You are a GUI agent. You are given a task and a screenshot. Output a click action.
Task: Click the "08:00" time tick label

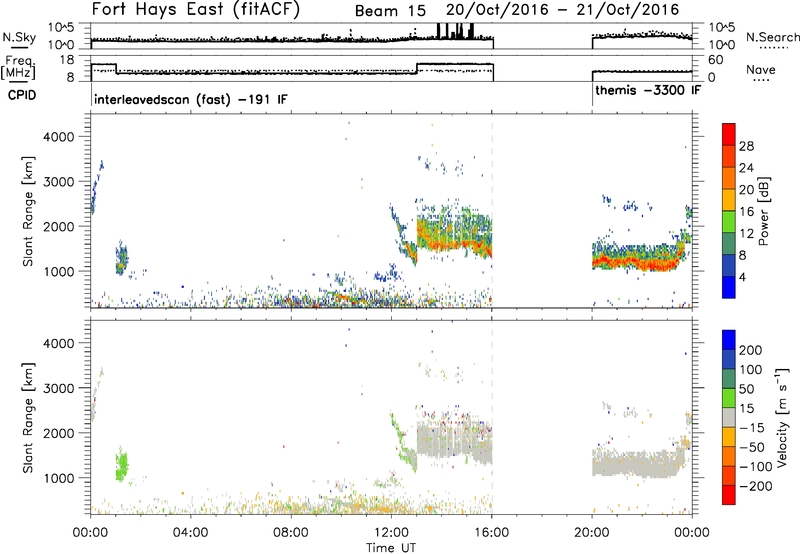291,533
